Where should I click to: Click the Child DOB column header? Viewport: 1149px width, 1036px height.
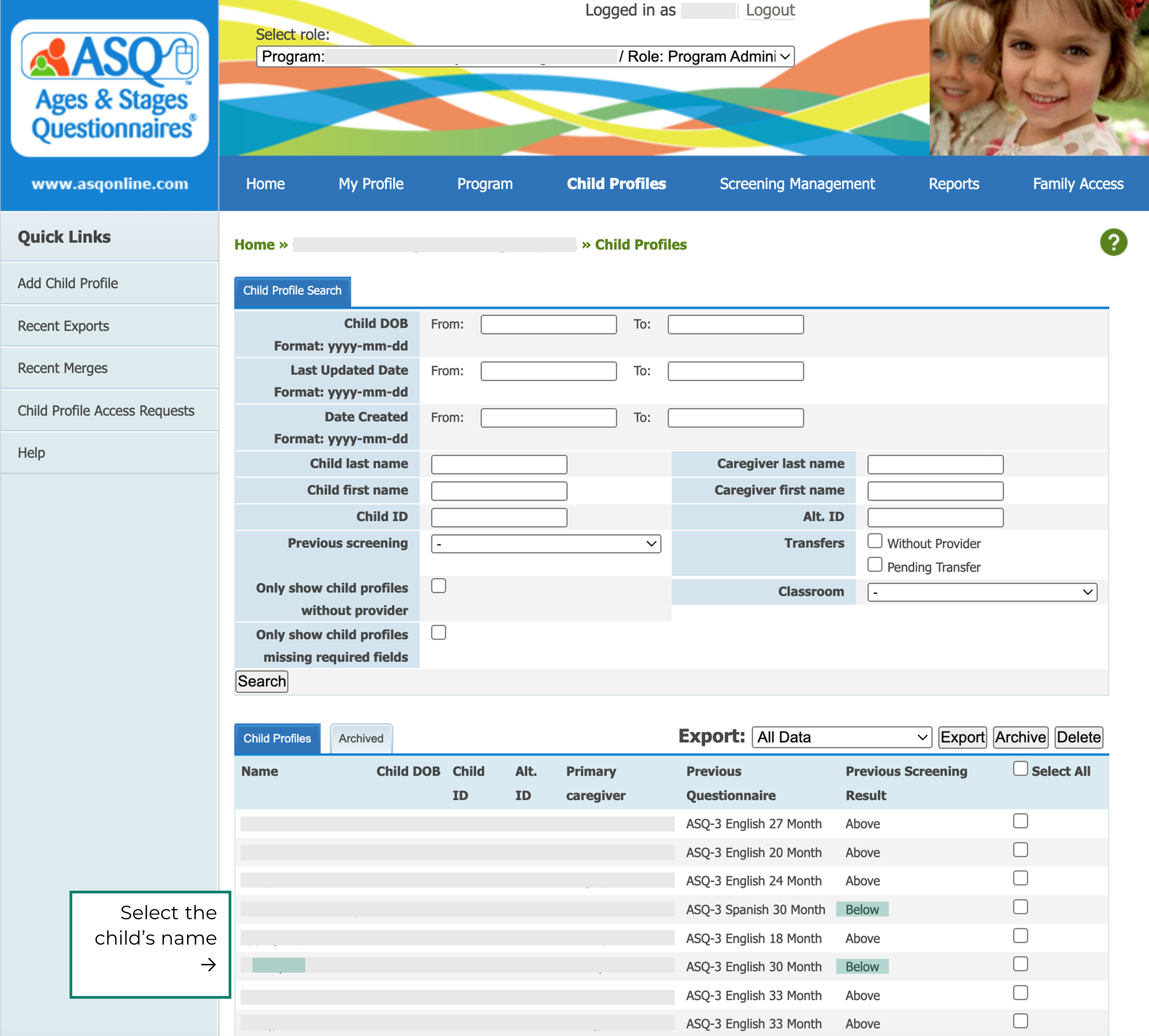408,771
